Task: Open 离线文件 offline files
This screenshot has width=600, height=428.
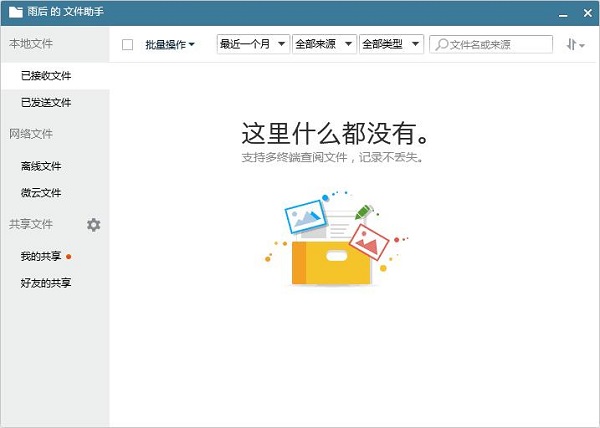Action: tap(41, 166)
